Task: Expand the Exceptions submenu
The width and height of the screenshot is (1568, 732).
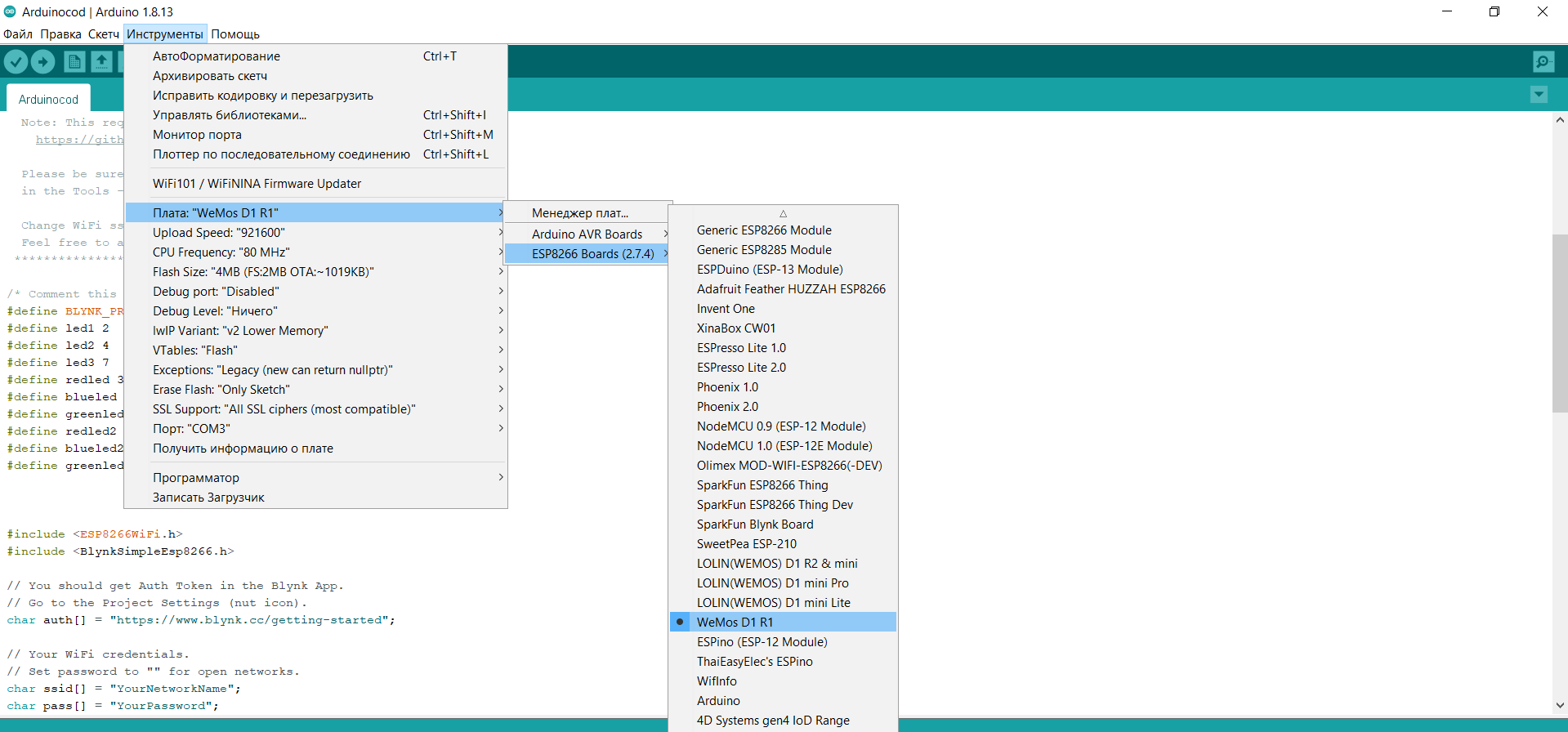Action: [x=315, y=370]
